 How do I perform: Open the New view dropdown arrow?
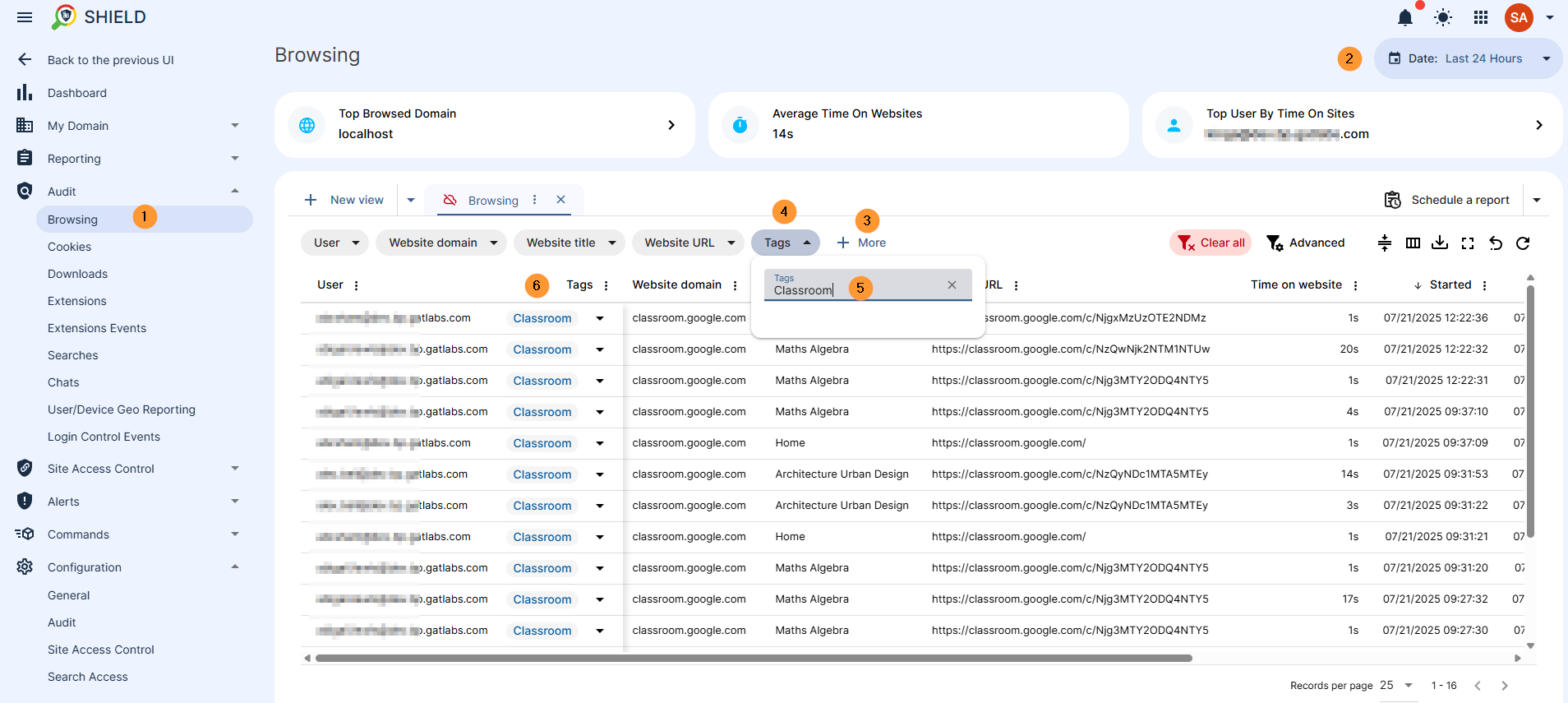click(x=411, y=200)
